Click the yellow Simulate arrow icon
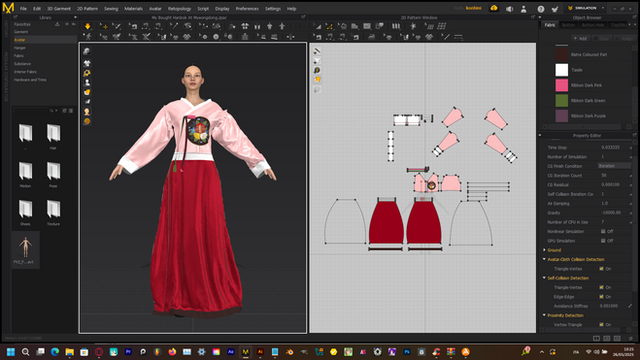 coord(87,26)
